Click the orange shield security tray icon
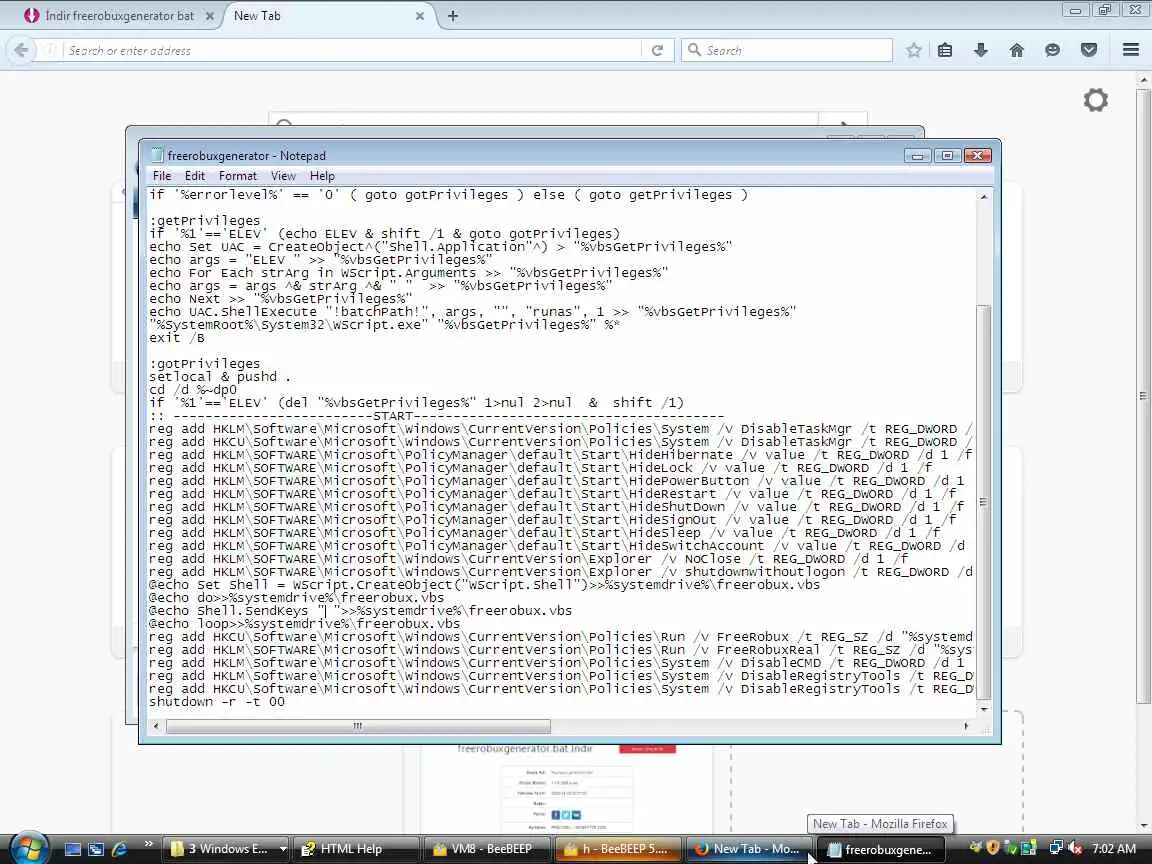Screen dimensions: 1152x864 pos(993,849)
